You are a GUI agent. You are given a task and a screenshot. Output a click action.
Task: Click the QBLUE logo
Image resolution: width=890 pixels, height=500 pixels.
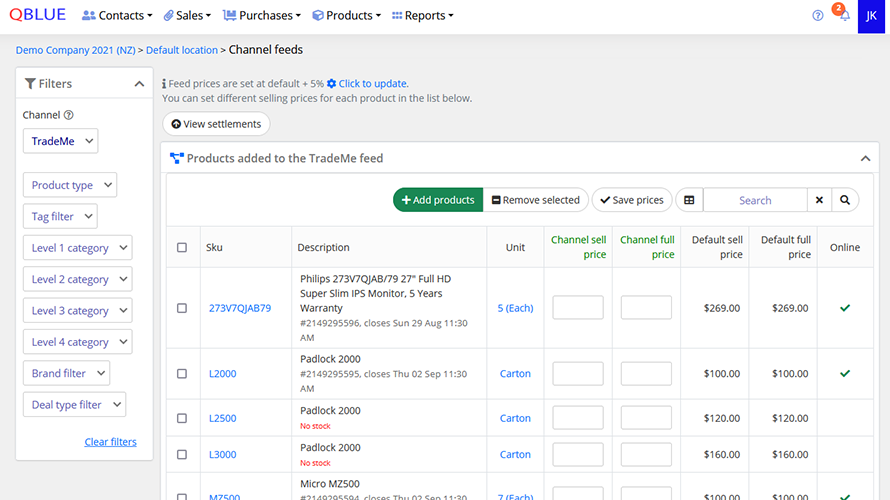pos(37,16)
